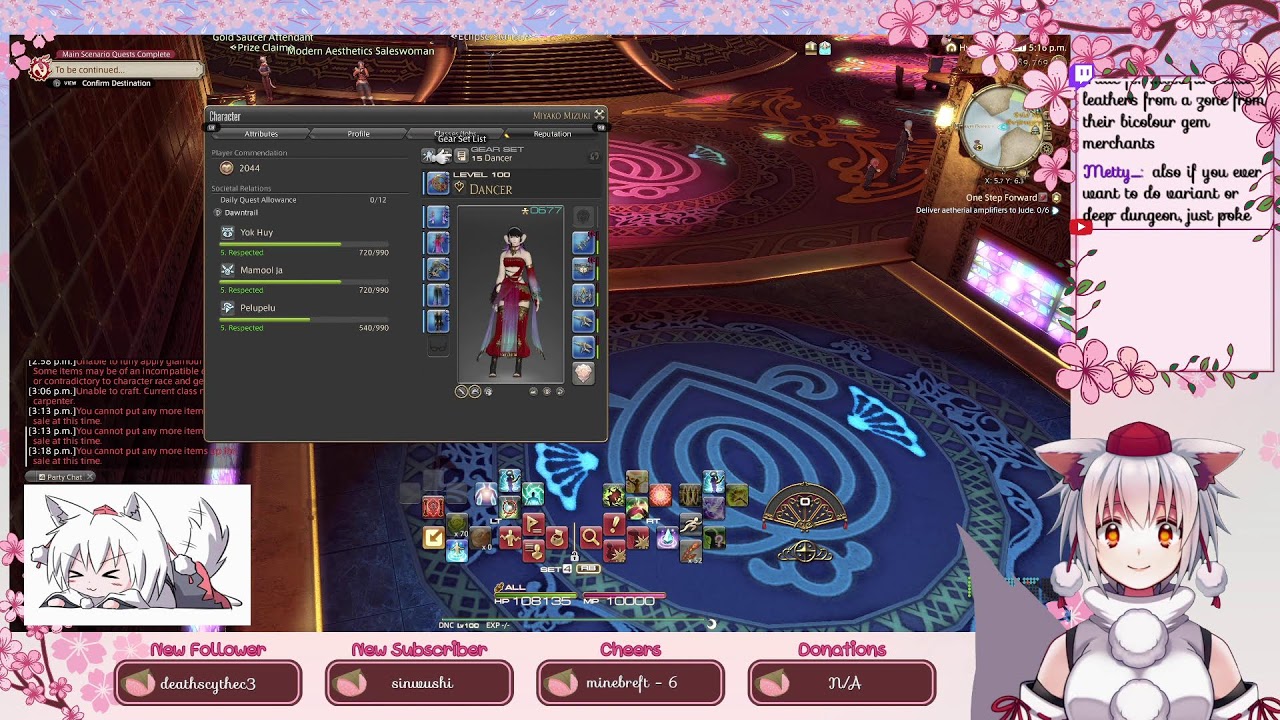Click the blue crystal teleport hotbar icon
Image resolution: width=1280 pixels, height=720 pixels.
pos(667,537)
